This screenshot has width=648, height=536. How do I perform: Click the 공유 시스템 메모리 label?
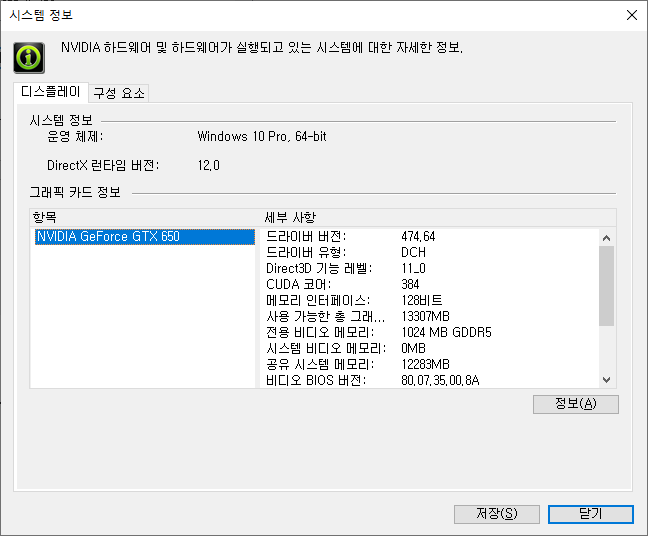pyautogui.click(x=320, y=364)
